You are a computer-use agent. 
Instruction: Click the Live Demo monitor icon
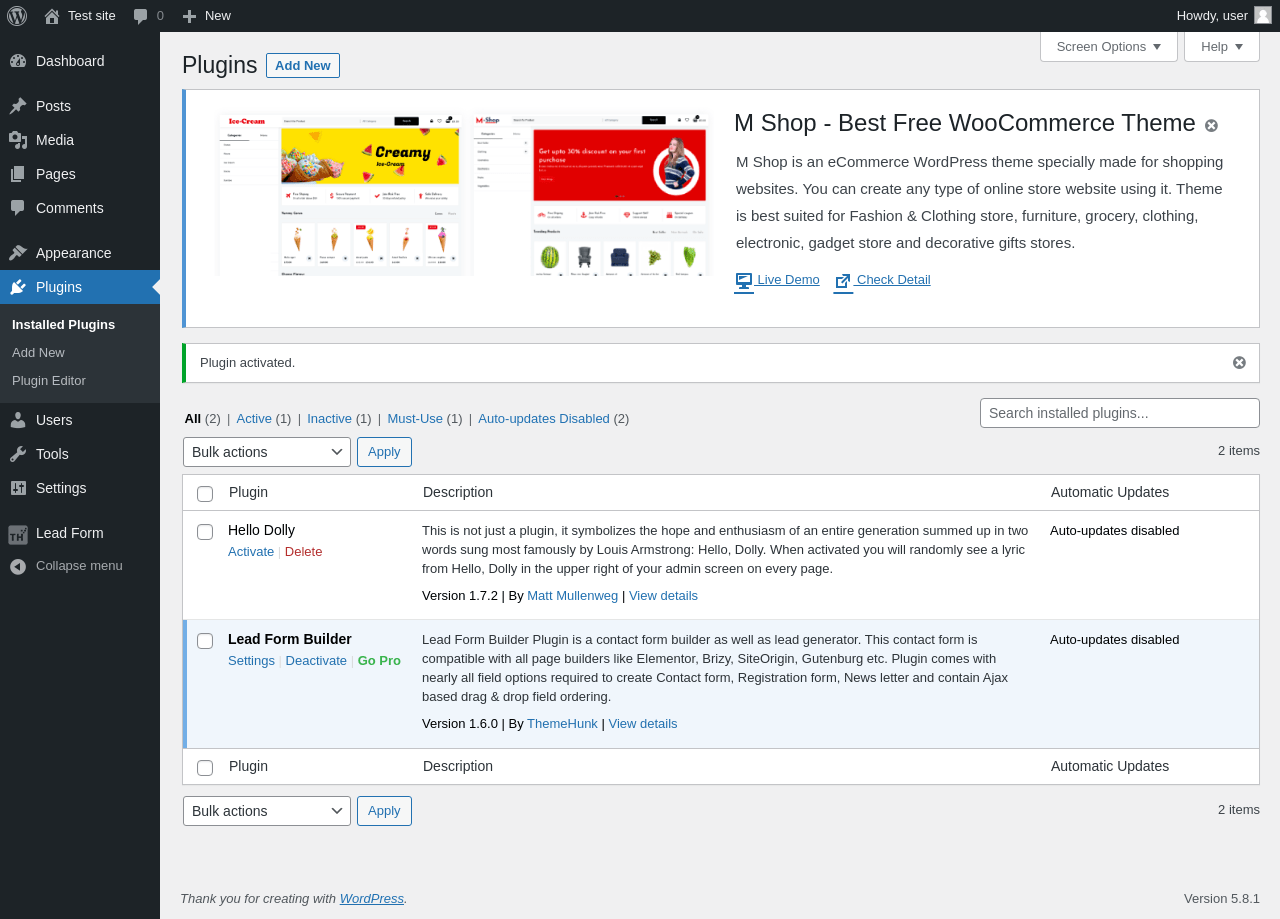pos(744,281)
